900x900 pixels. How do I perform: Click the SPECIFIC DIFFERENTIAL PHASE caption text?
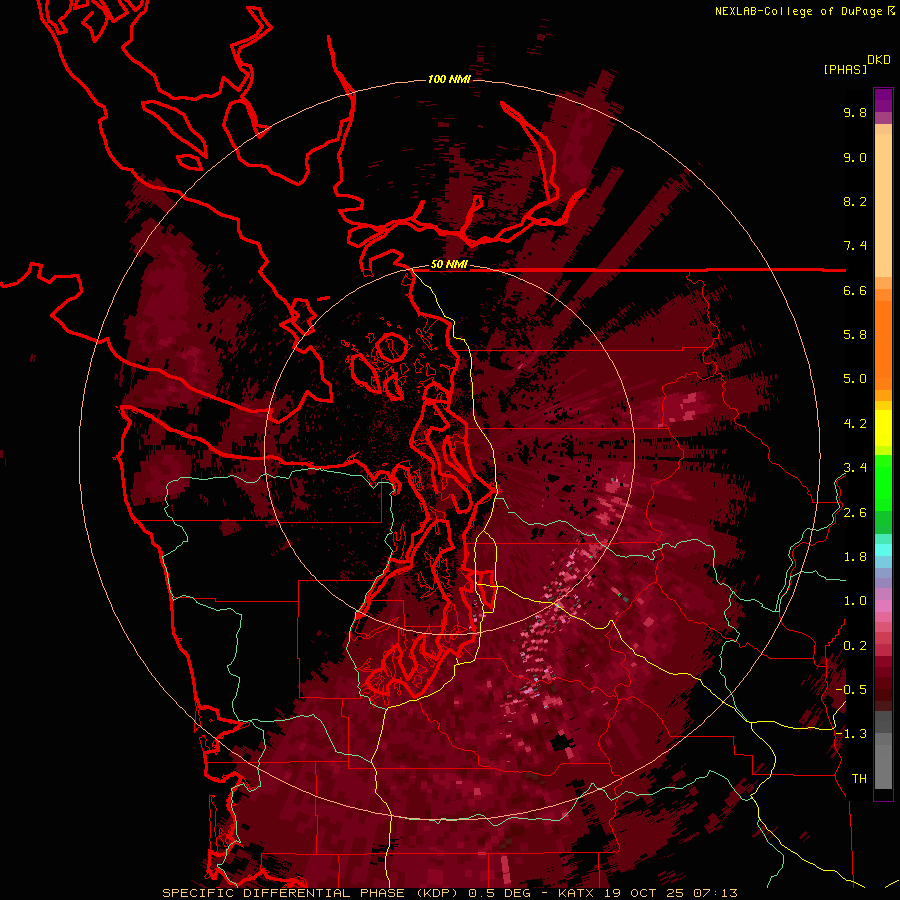(285, 893)
